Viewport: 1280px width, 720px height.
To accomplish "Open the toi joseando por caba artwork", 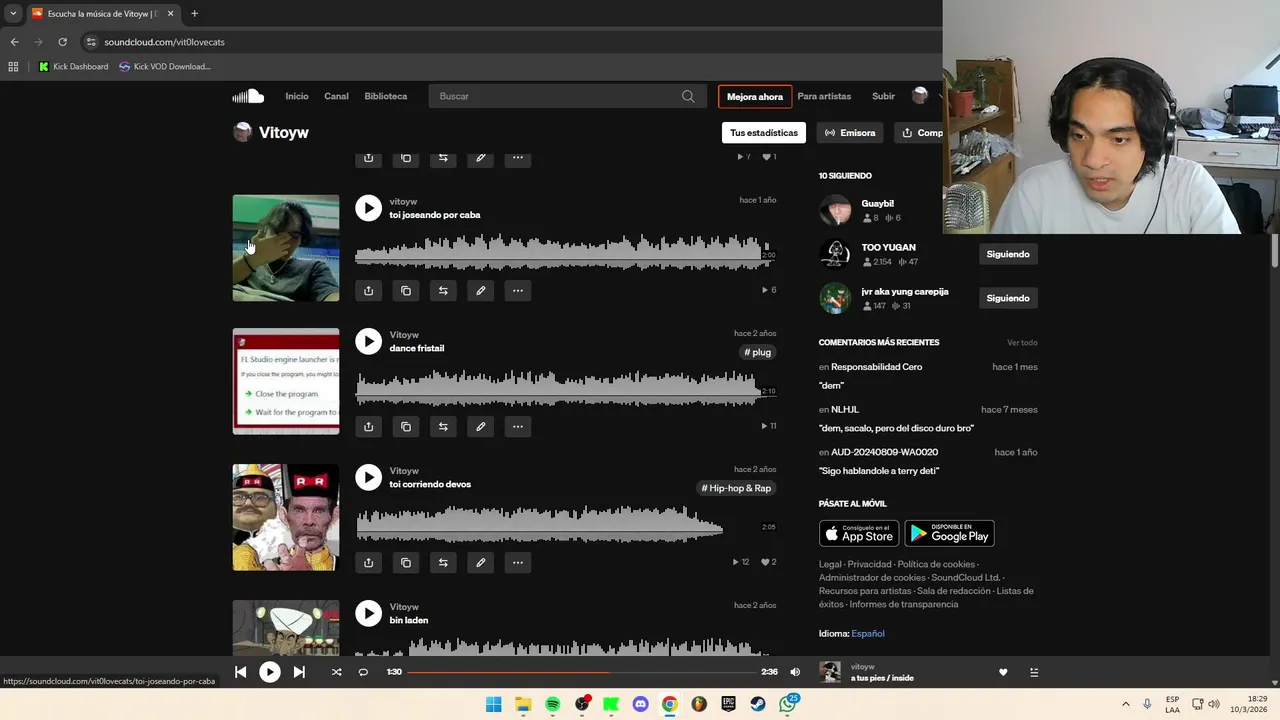I will [286, 248].
